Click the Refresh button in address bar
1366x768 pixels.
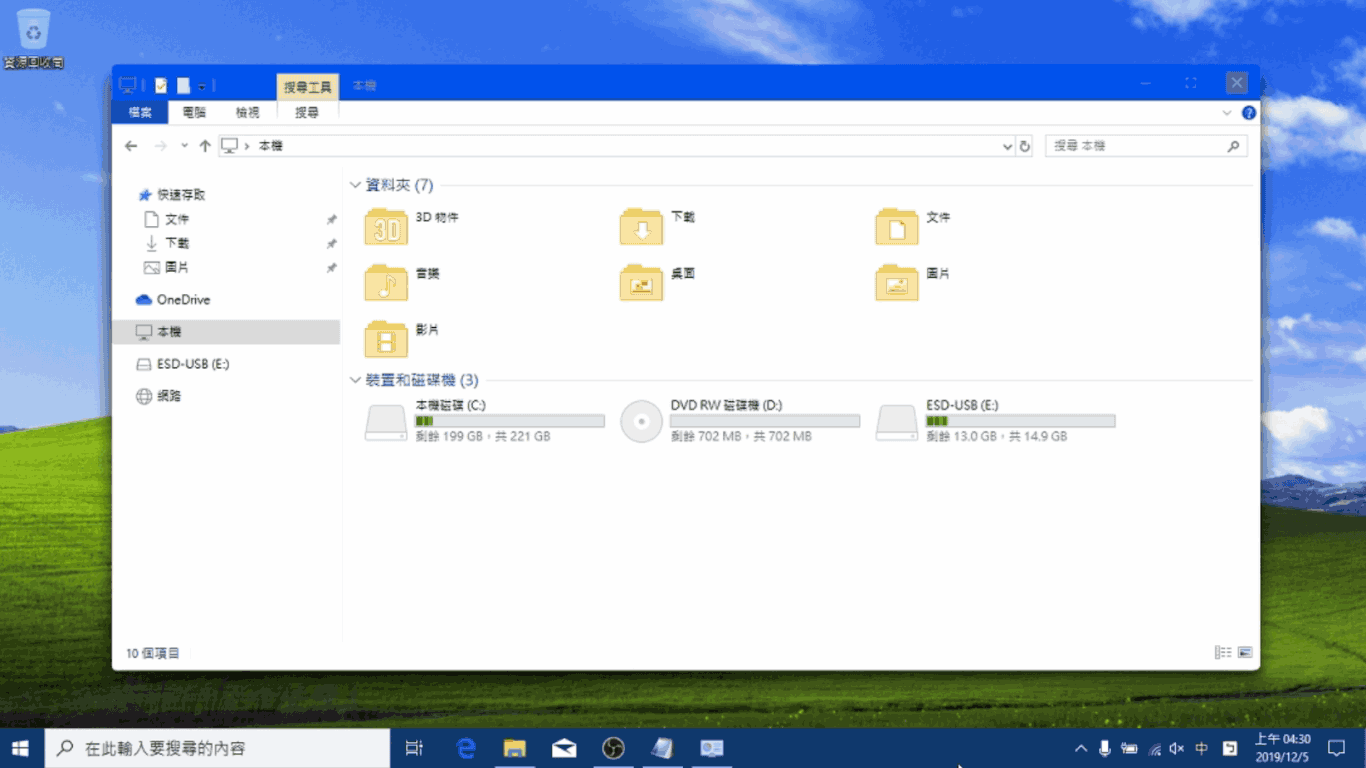point(1024,146)
